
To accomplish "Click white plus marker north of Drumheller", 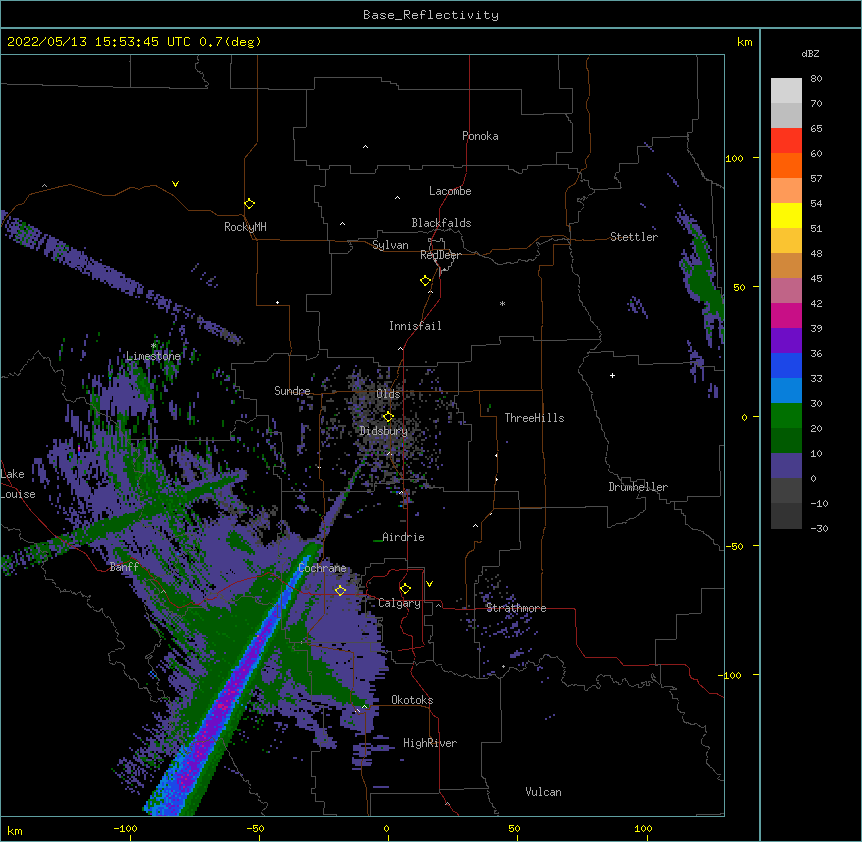I will click(x=612, y=375).
